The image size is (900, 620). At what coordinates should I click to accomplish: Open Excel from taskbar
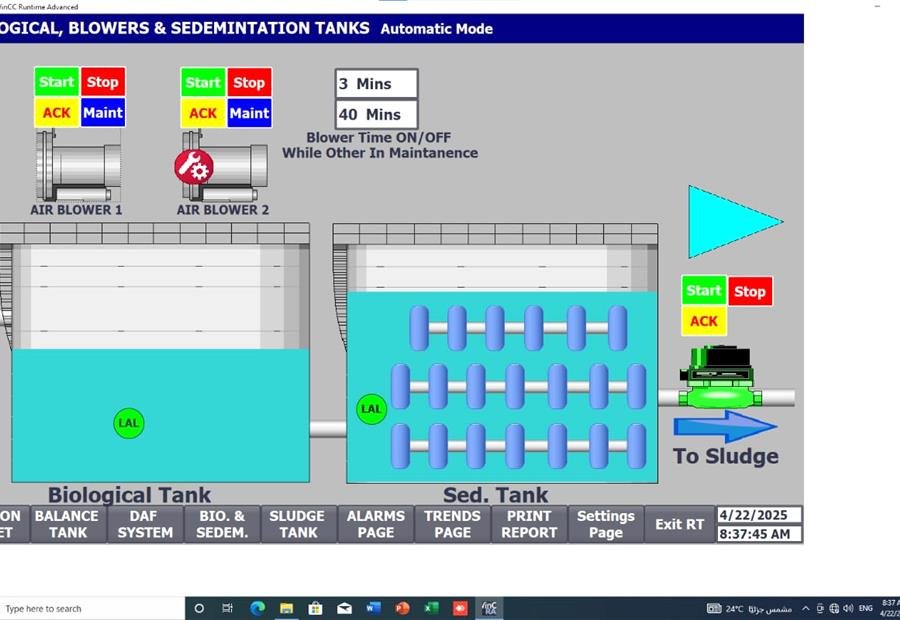tap(431, 609)
